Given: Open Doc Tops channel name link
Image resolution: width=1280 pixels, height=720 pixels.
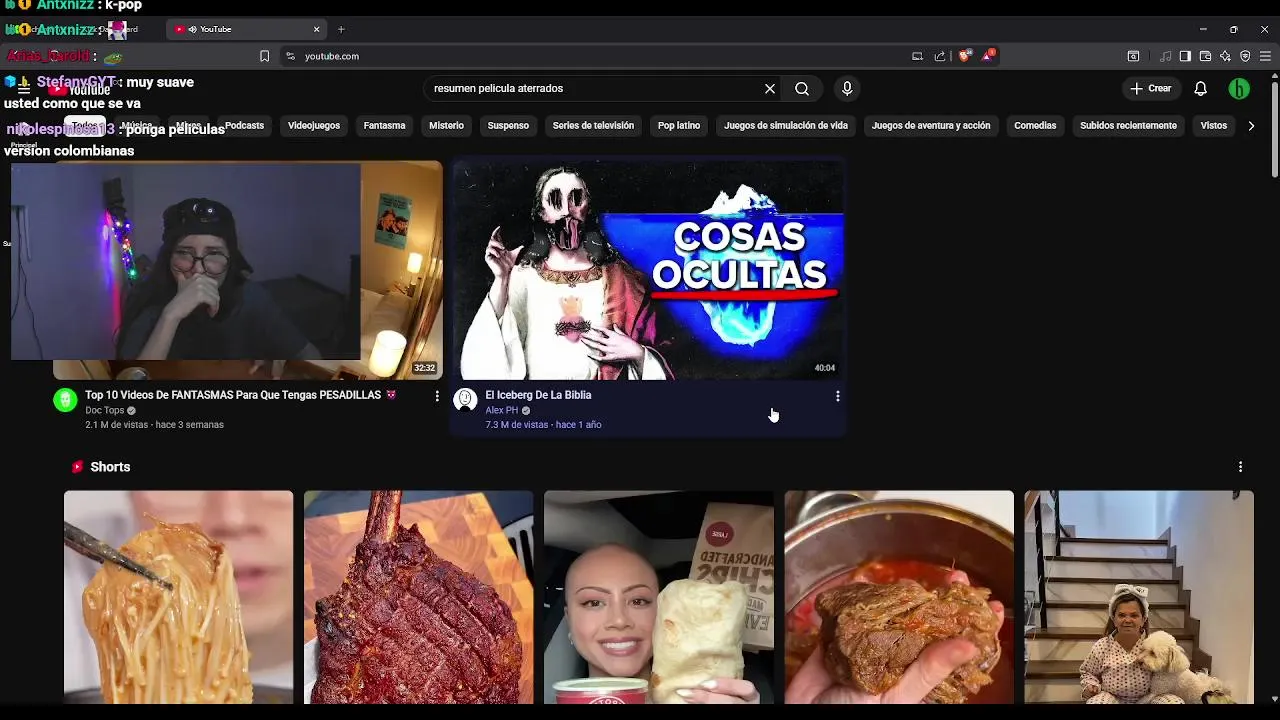Looking at the screenshot, I should pos(104,410).
